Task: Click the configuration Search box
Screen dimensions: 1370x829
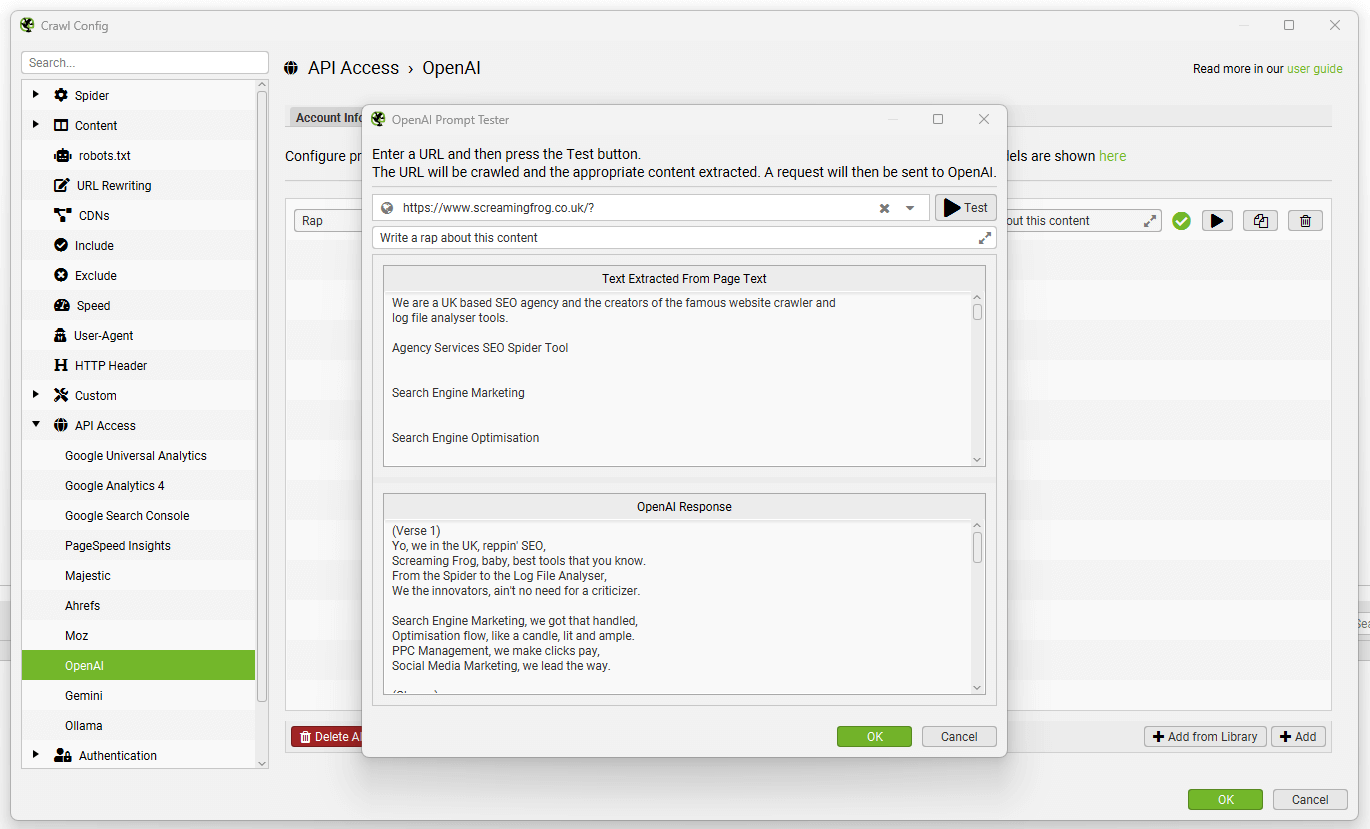Action: (145, 63)
